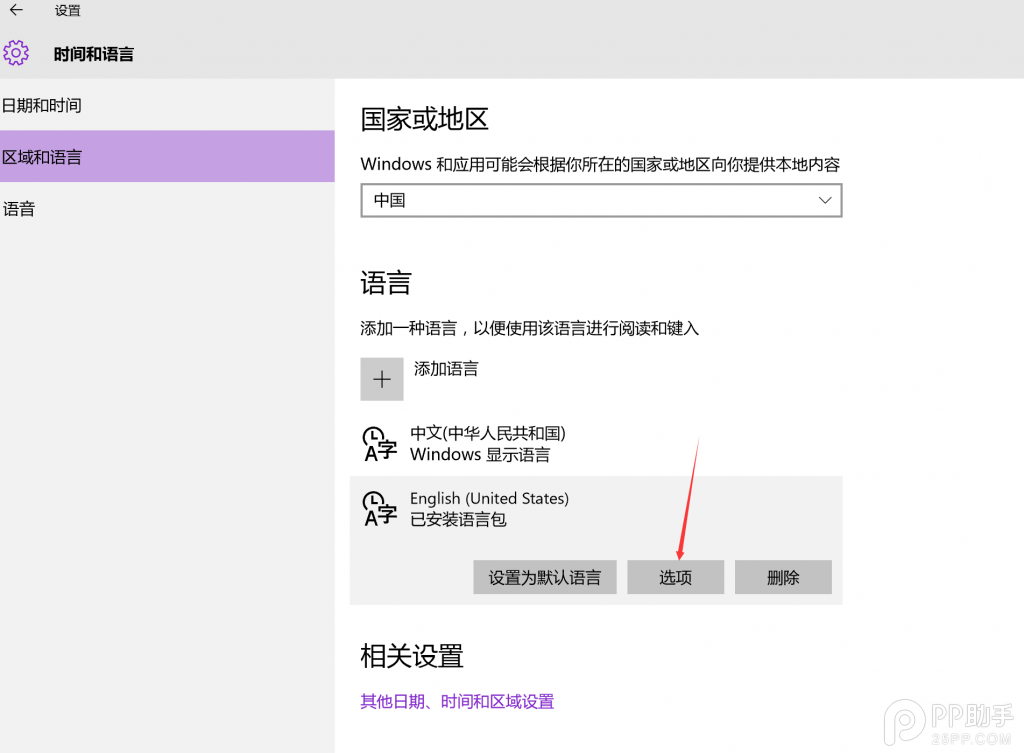This screenshot has height=753, width=1024.
Task: Click the chevron on the 中国 combo box
Action: [x=825, y=200]
